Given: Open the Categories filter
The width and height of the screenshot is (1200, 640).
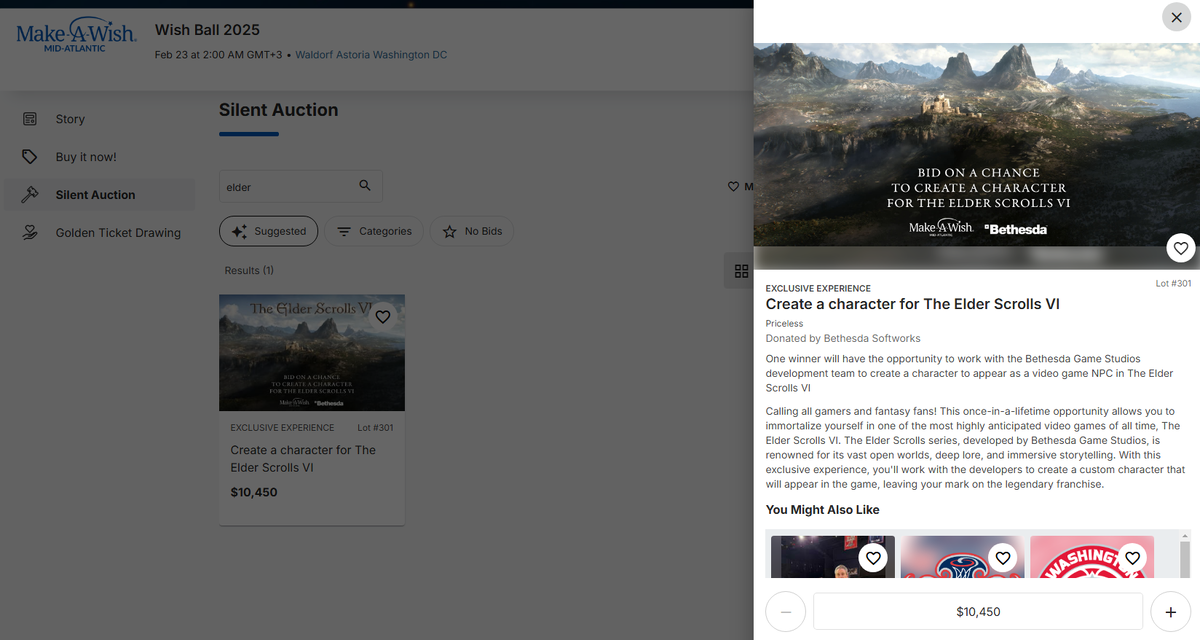Looking at the screenshot, I should [x=374, y=231].
